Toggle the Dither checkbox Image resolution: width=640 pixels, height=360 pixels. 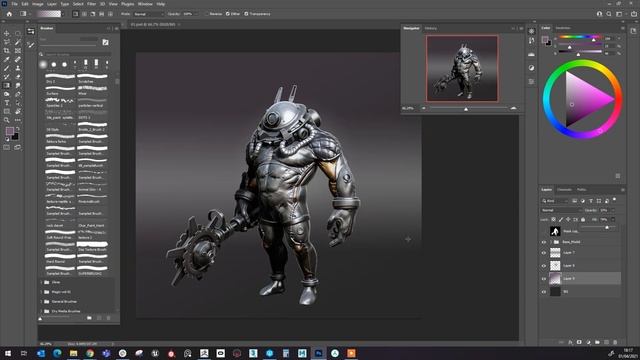pos(228,14)
